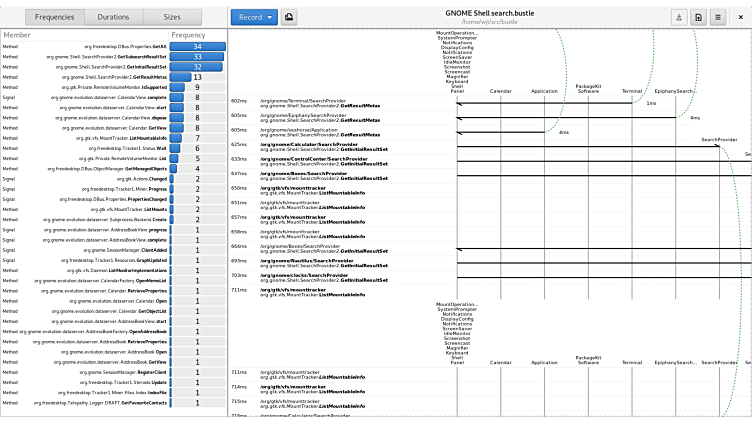Switch to the Sizes tab

click(172, 17)
